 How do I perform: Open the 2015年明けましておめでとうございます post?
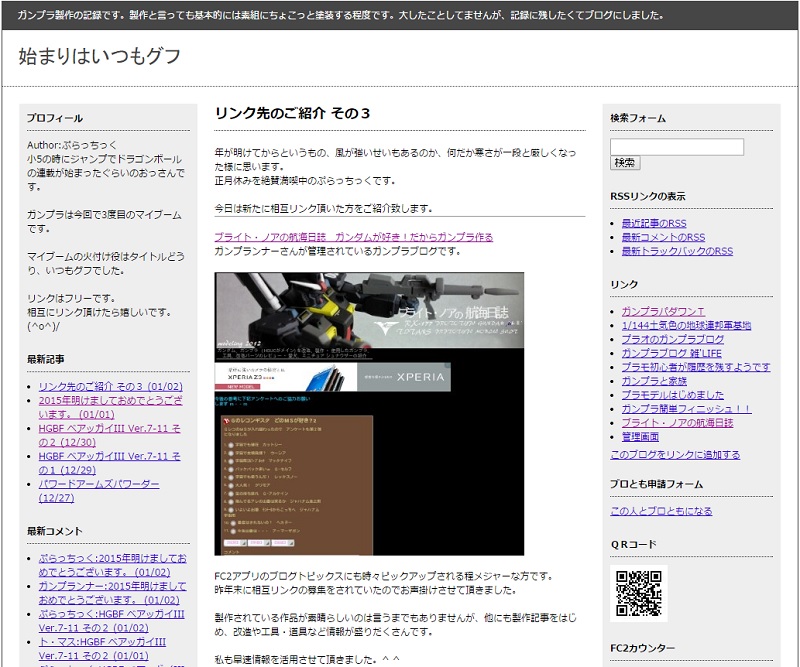[x=110, y=407]
